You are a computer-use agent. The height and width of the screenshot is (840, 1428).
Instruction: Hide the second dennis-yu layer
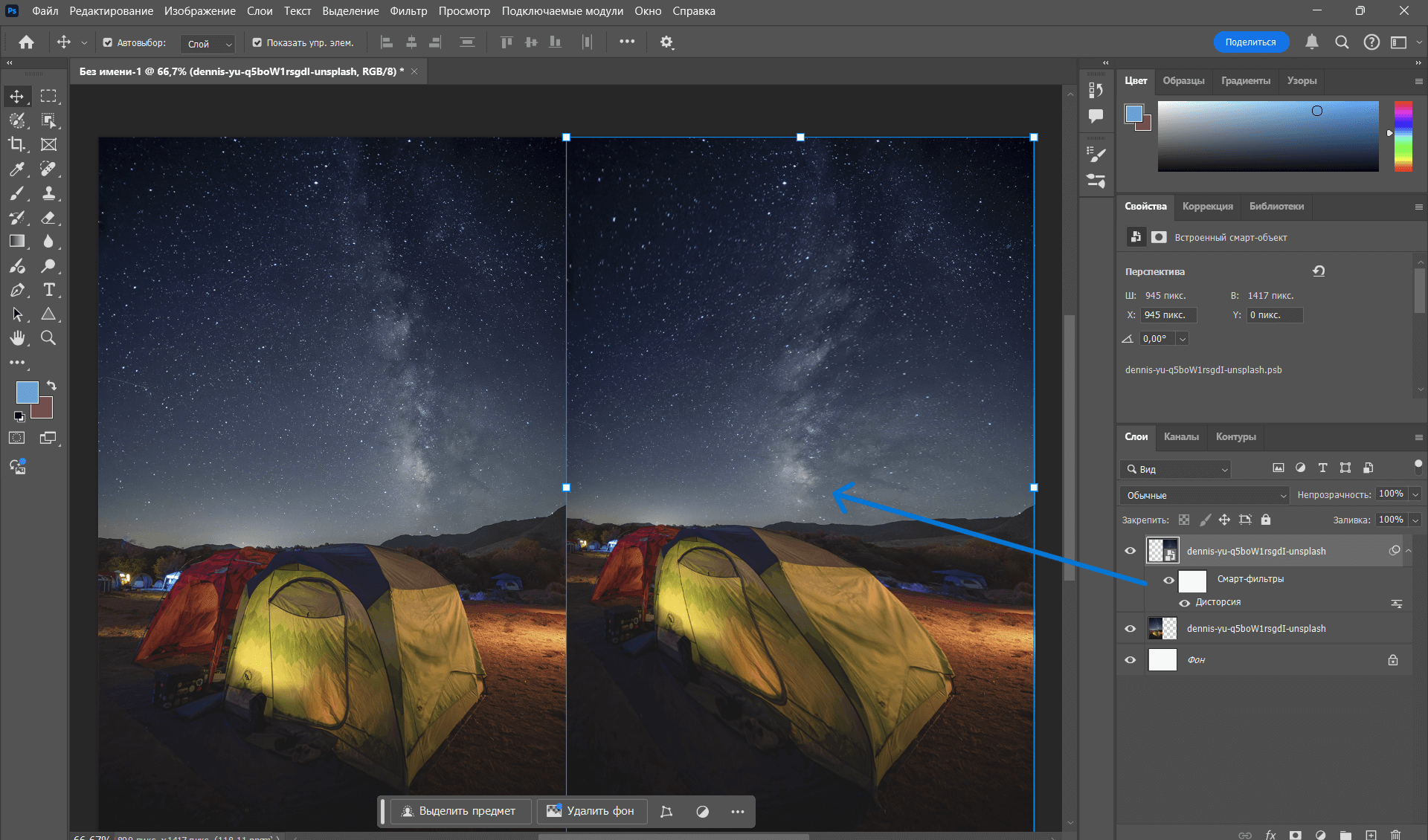[x=1130, y=629]
